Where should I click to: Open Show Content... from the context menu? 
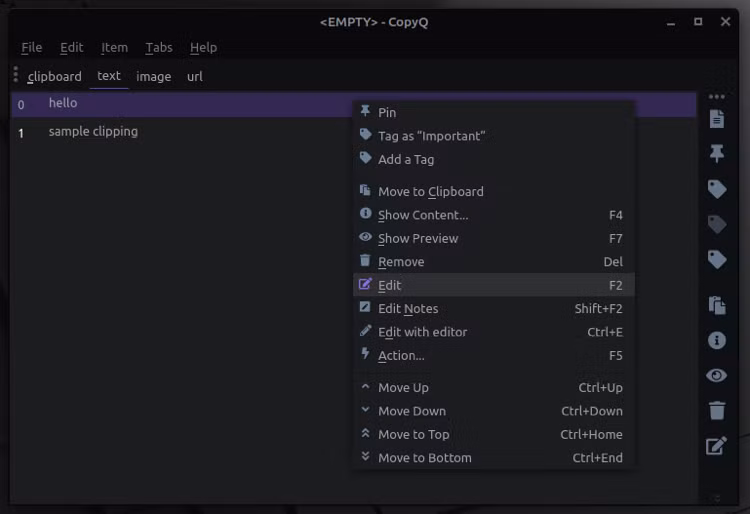[x=494, y=215]
